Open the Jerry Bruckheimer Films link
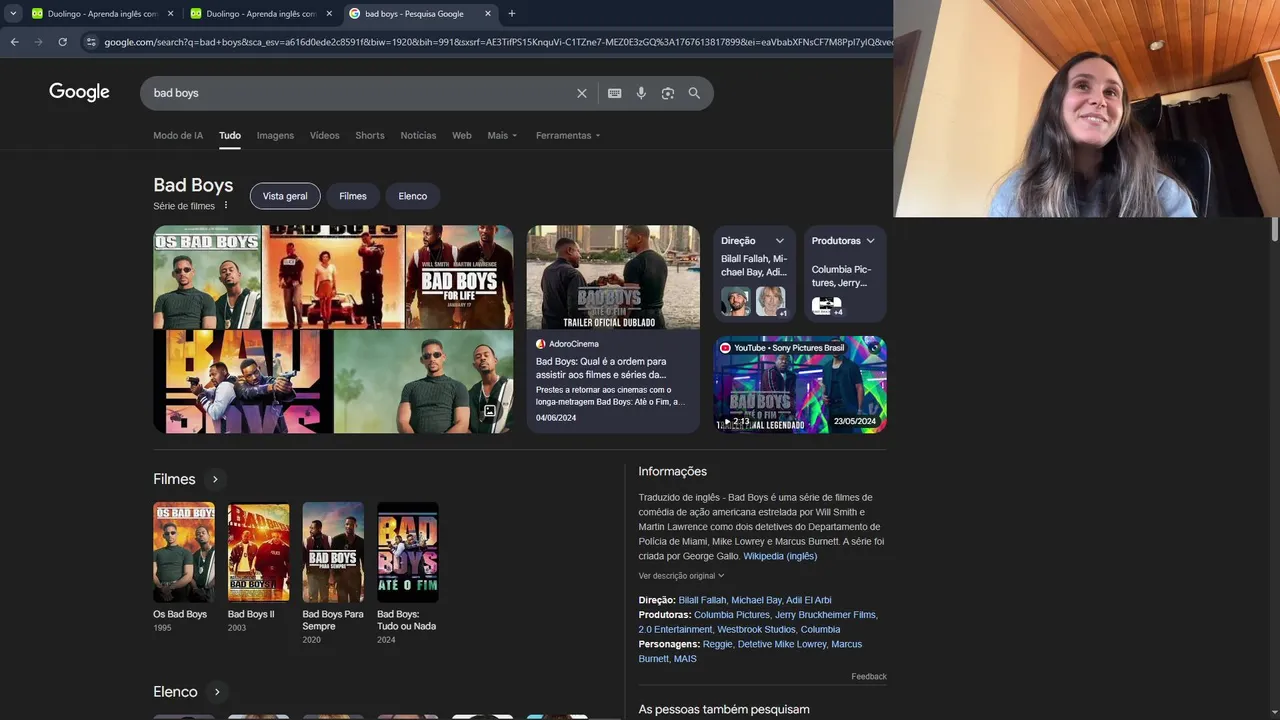This screenshot has width=1280, height=720. [825, 615]
